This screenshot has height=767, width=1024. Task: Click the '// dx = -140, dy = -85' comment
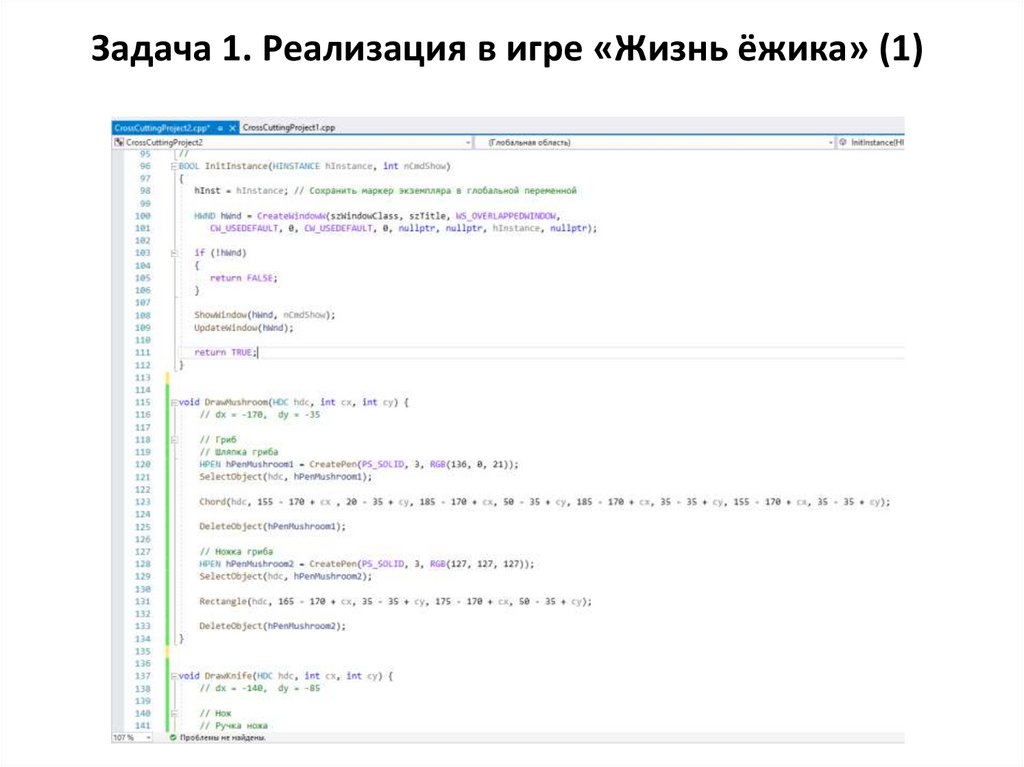coord(259,689)
